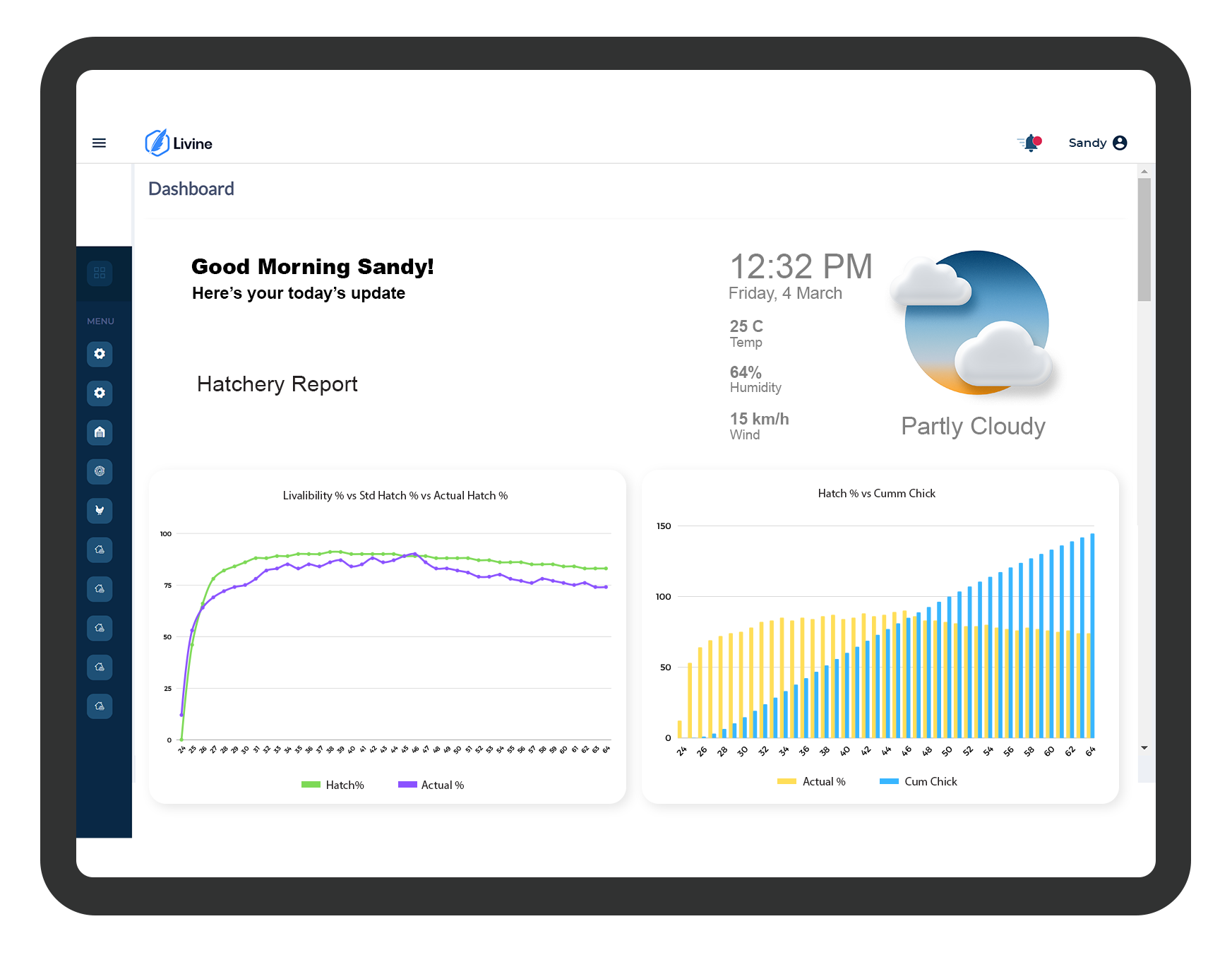Toggle the Actual % series visibility
Viewport: 1232px width, 955px height.
click(x=431, y=784)
